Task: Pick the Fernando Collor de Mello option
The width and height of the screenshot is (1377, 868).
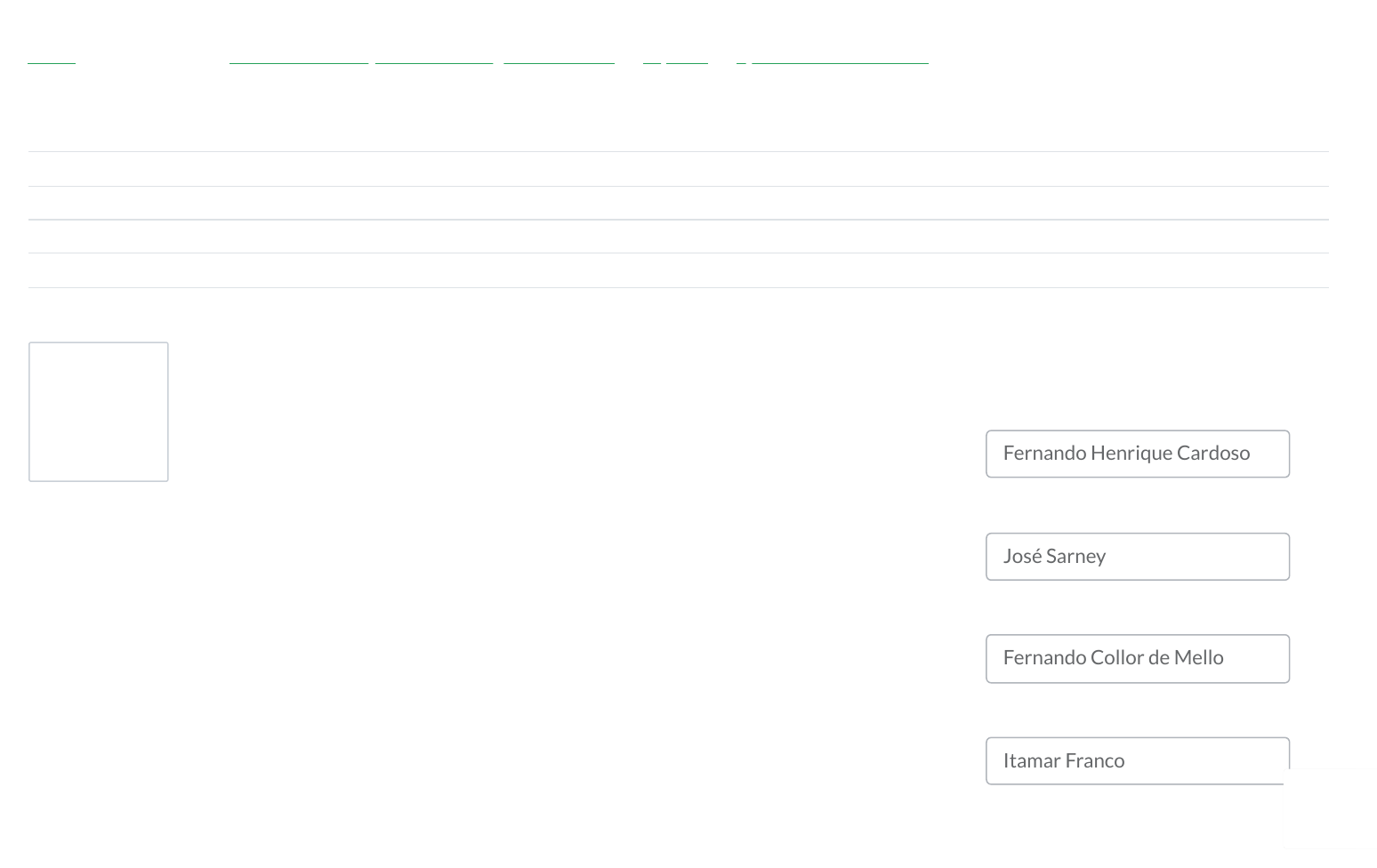Action: coord(1137,659)
